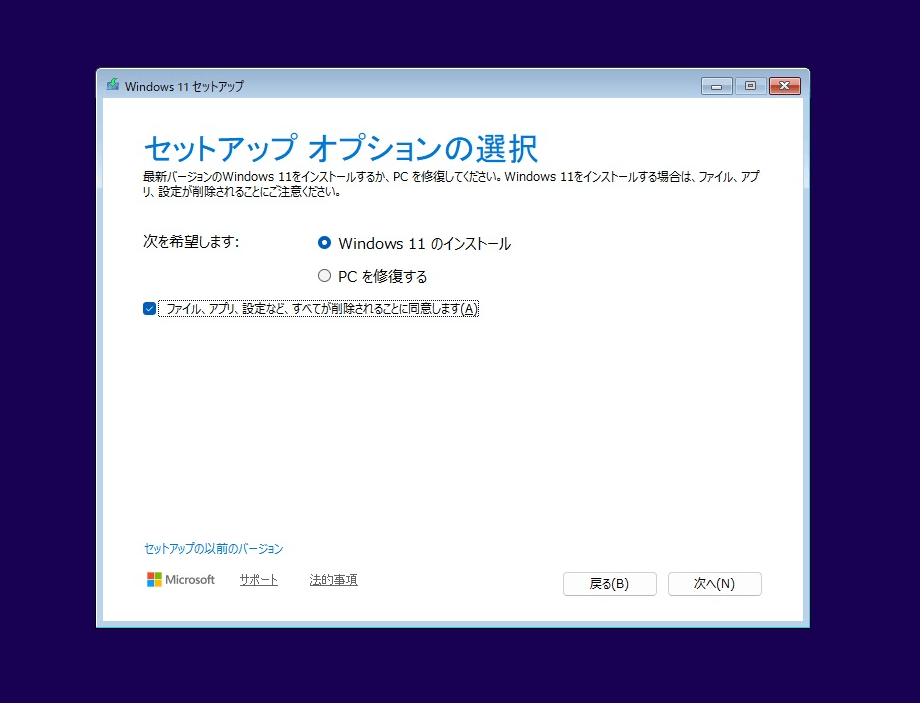Open the 法的事項 link
Image resolution: width=920 pixels, height=703 pixels.
333,580
